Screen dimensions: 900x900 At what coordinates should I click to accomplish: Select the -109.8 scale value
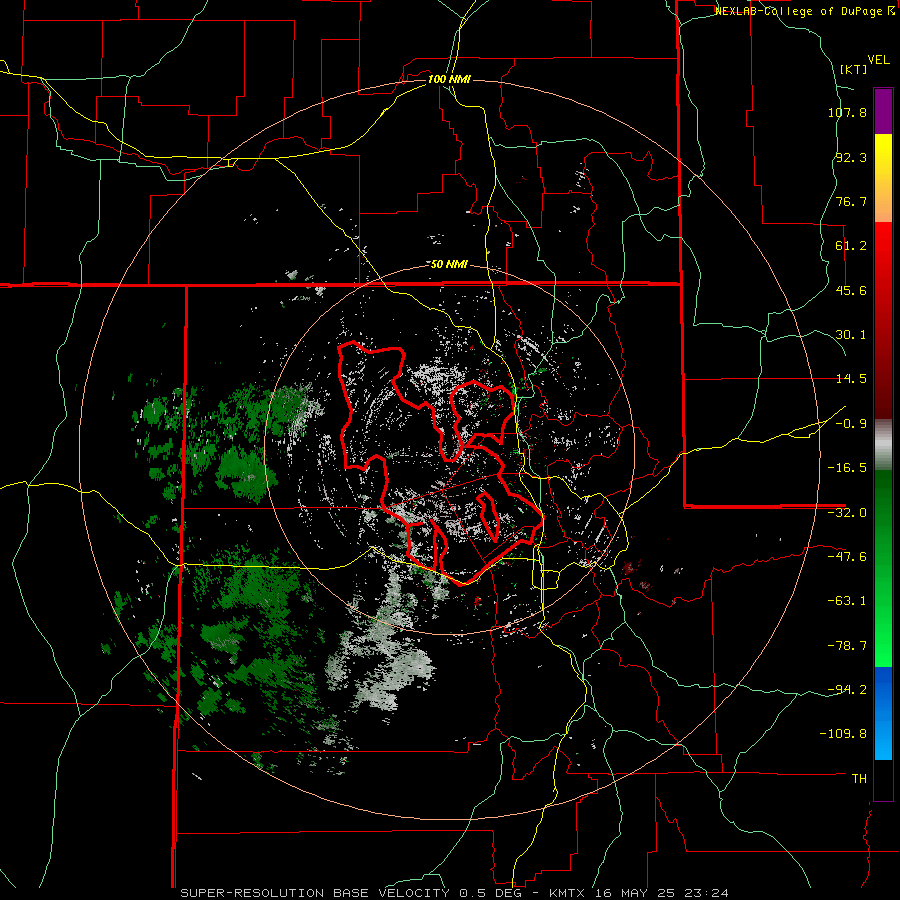[843, 734]
